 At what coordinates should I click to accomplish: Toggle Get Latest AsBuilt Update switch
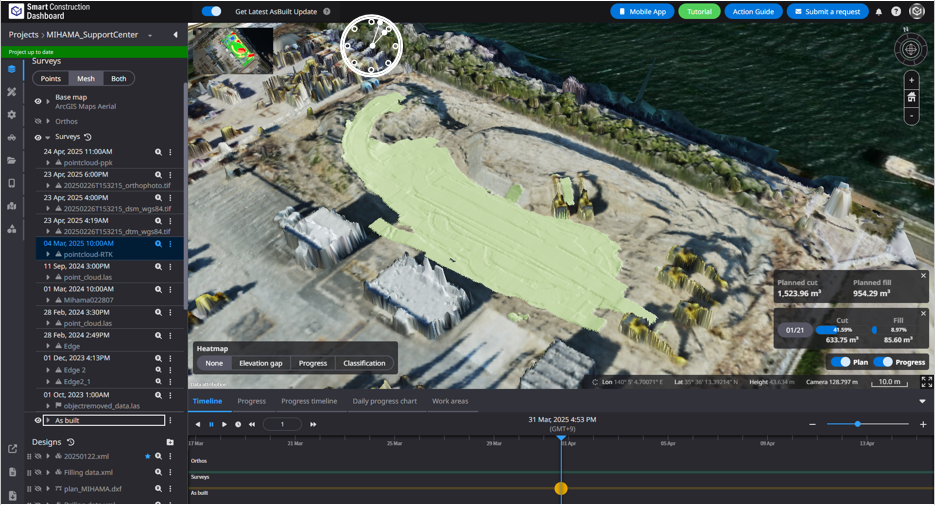211,12
